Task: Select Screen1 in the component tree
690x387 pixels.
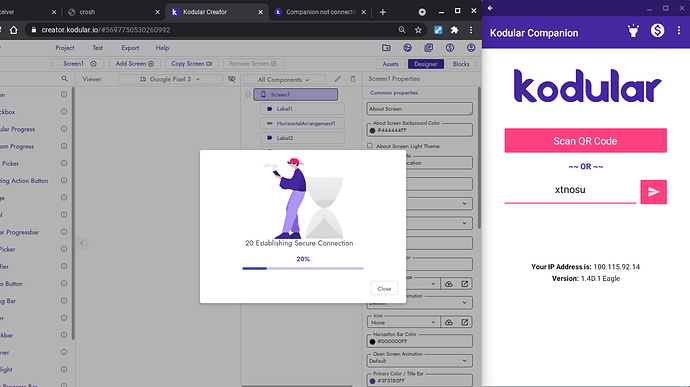Action: click(x=296, y=94)
